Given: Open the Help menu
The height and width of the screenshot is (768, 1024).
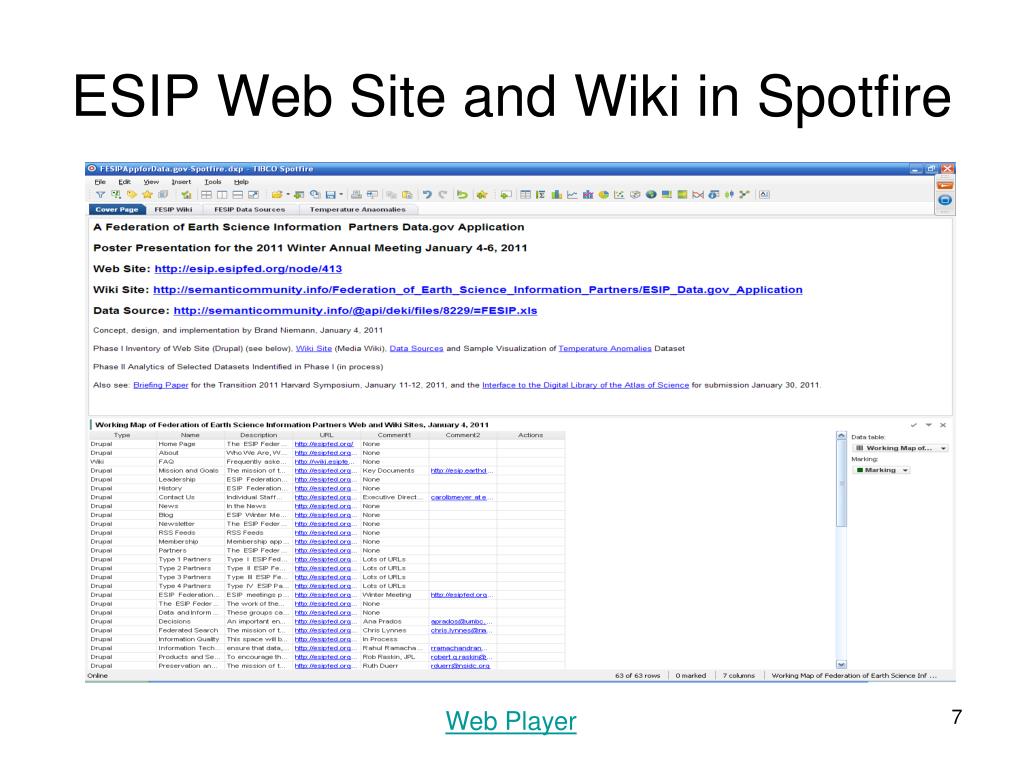Looking at the screenshot, I should [241, 182].
